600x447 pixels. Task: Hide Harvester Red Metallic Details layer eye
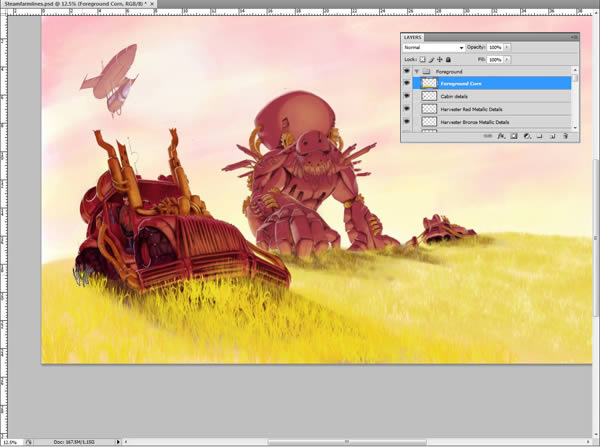[x=406, y=109]
